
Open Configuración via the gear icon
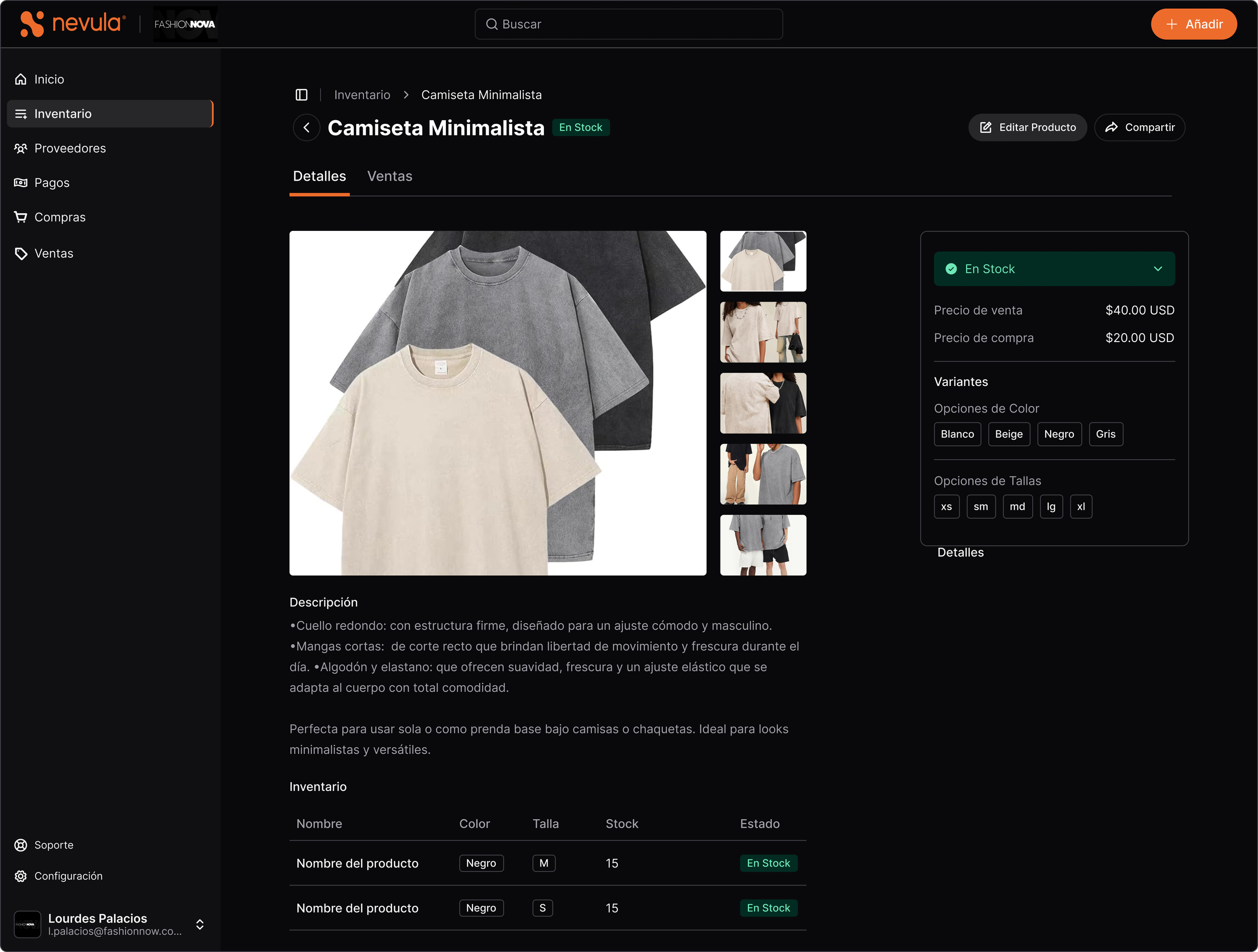(21, 876)
